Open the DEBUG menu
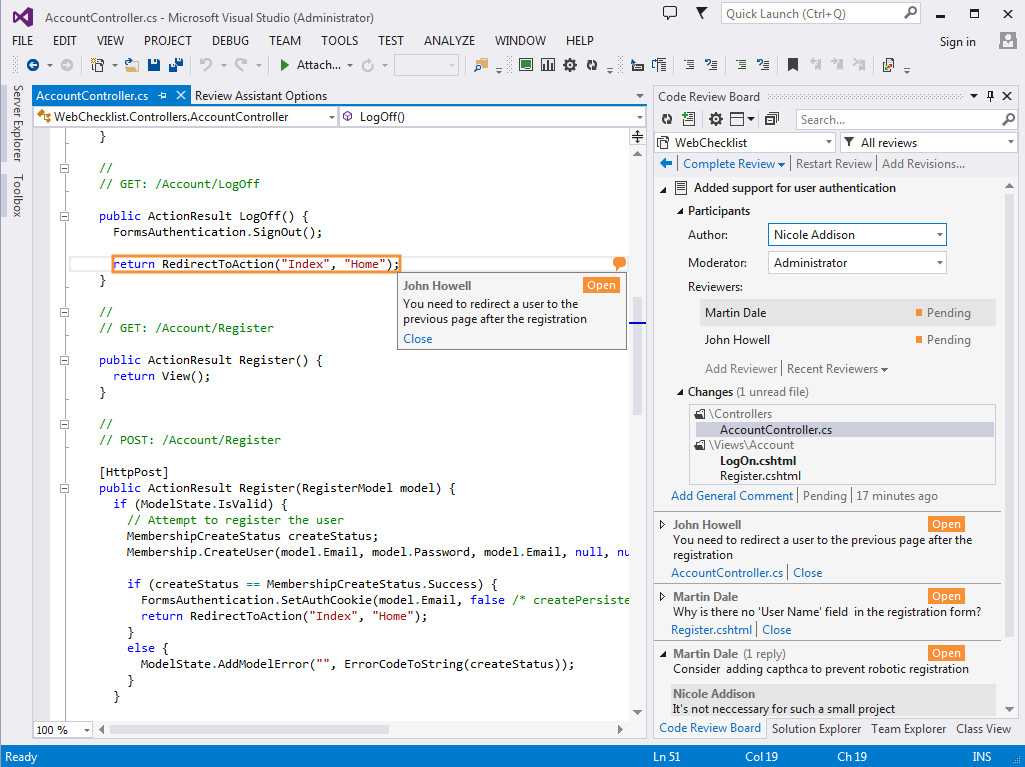This screenshot has height=767, width=1025. coord(230,41)
